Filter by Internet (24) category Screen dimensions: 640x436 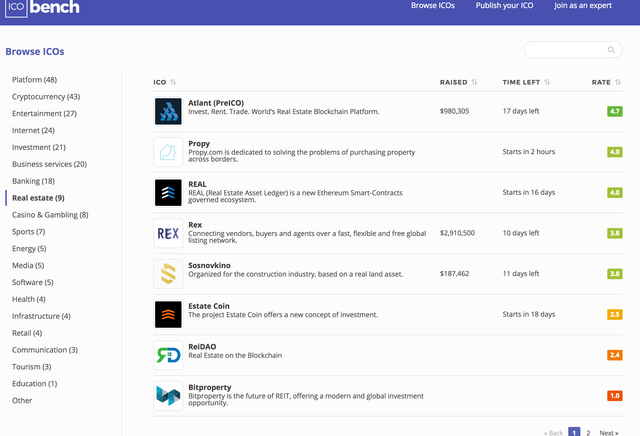[33, 130]
